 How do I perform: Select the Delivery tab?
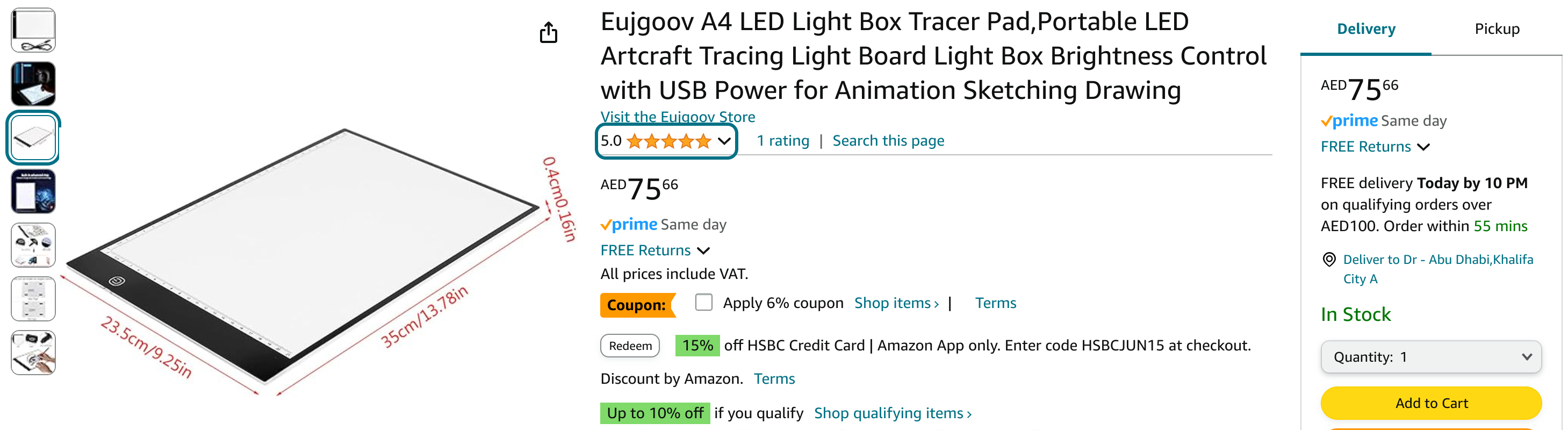[1365, 28]
